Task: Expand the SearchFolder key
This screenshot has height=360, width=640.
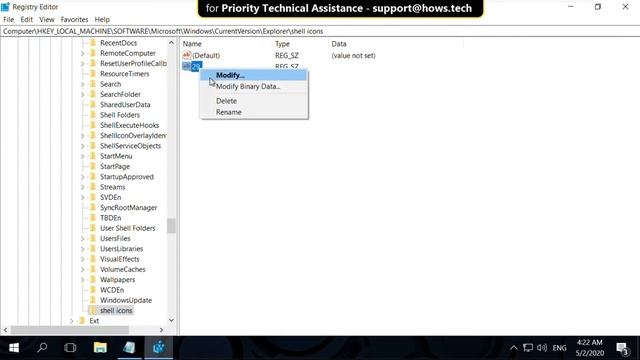Action: [83, 94]
